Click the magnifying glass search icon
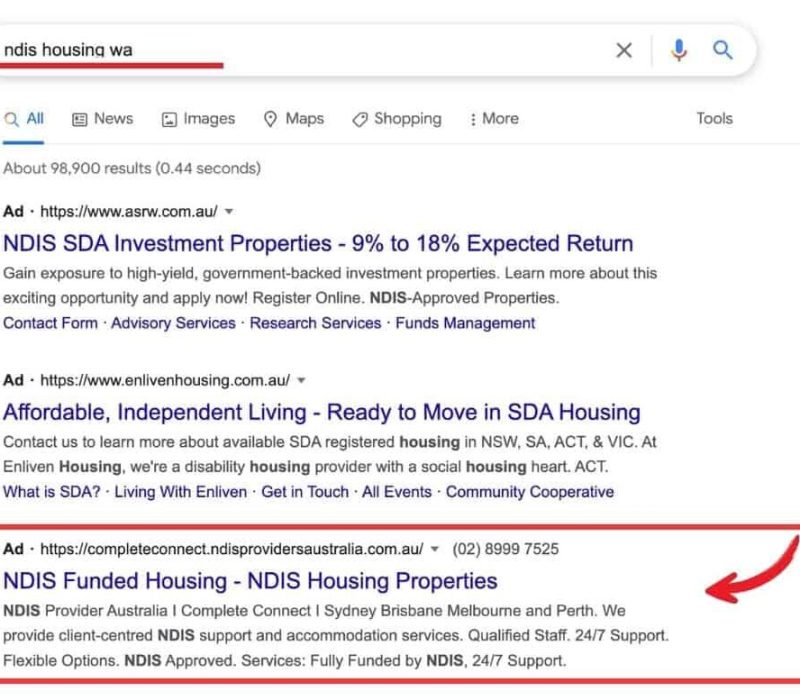The image size is (800, 700). pos(723,50)
